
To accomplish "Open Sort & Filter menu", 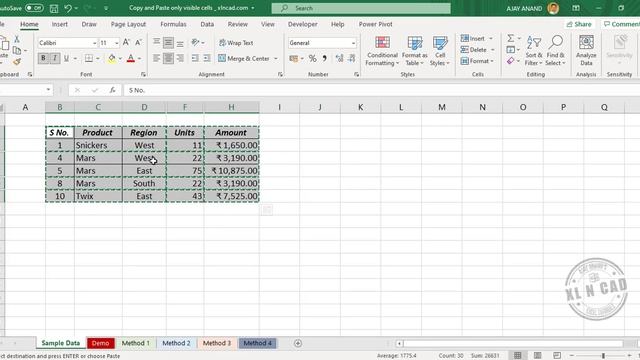I will click(534, 51).
